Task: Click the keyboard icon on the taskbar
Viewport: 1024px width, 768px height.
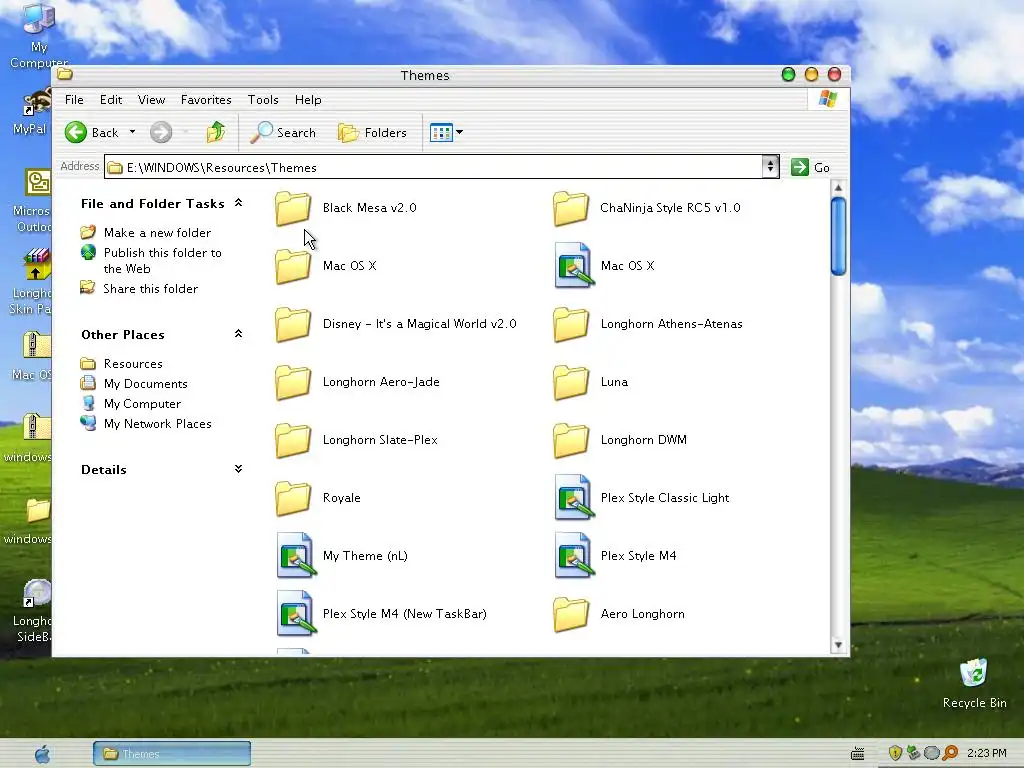Action: click(x=857, y=754)
